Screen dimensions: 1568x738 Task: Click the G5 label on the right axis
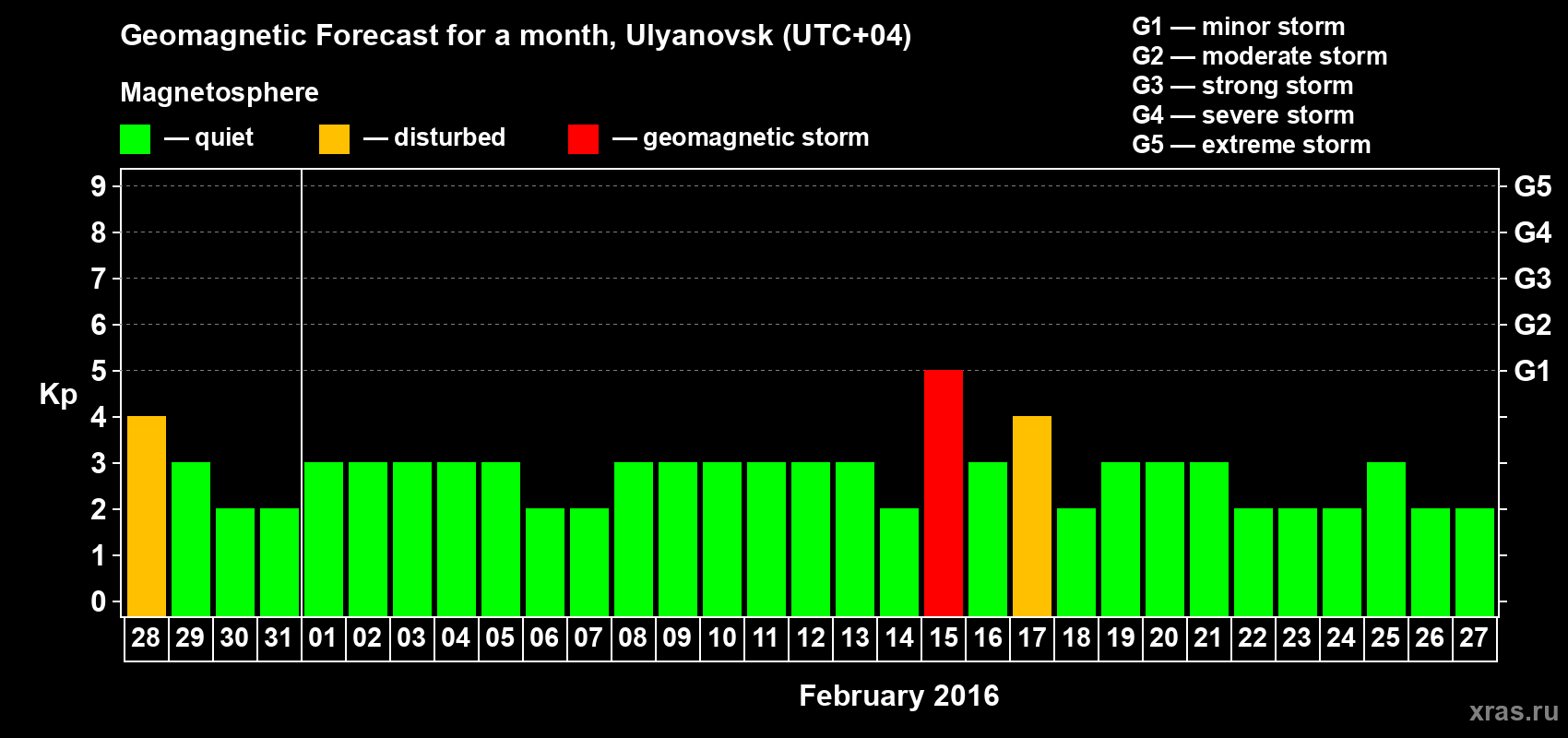[1533, 186]
